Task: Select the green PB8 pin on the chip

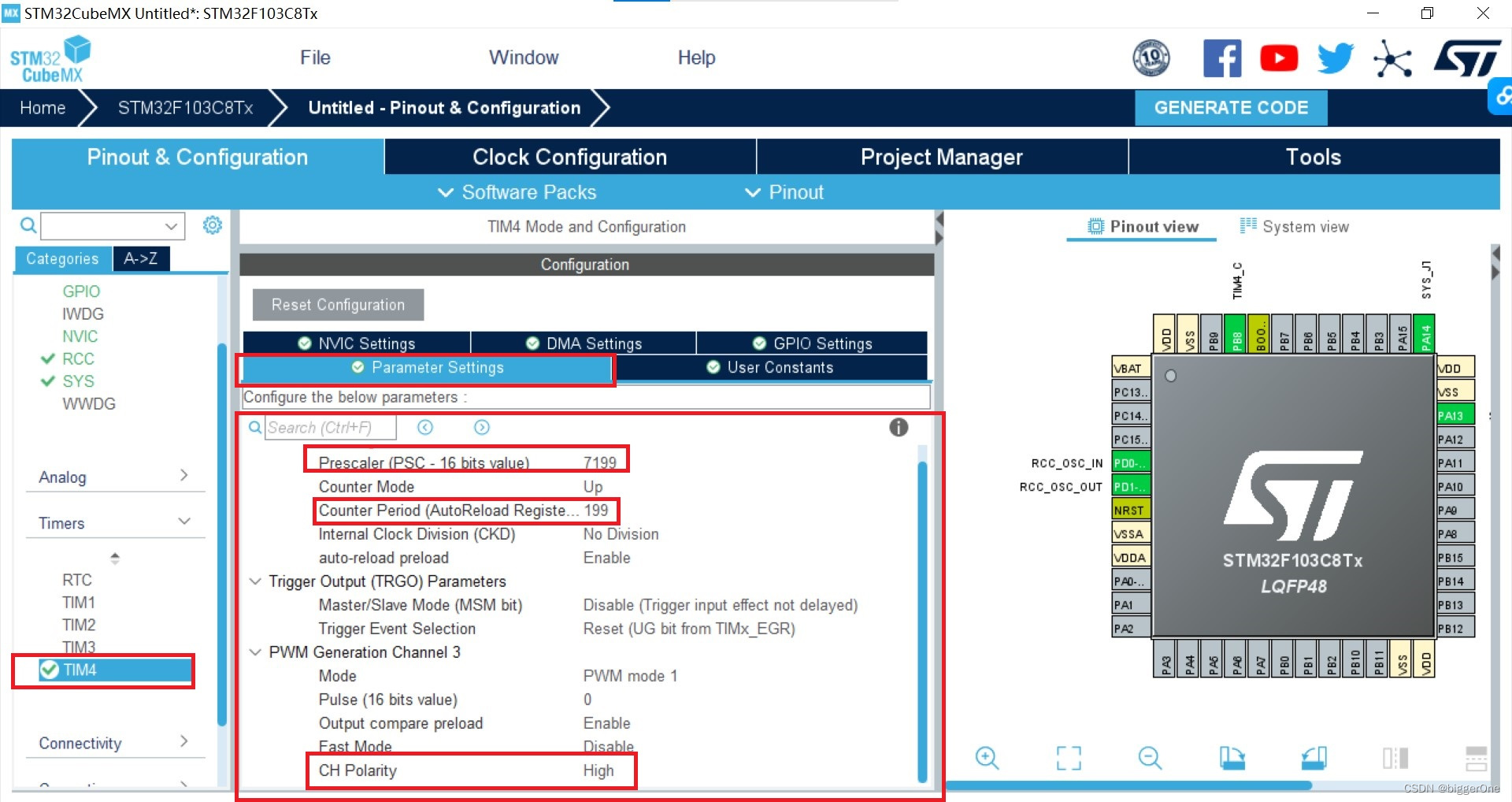Action: pos(1236,333)
